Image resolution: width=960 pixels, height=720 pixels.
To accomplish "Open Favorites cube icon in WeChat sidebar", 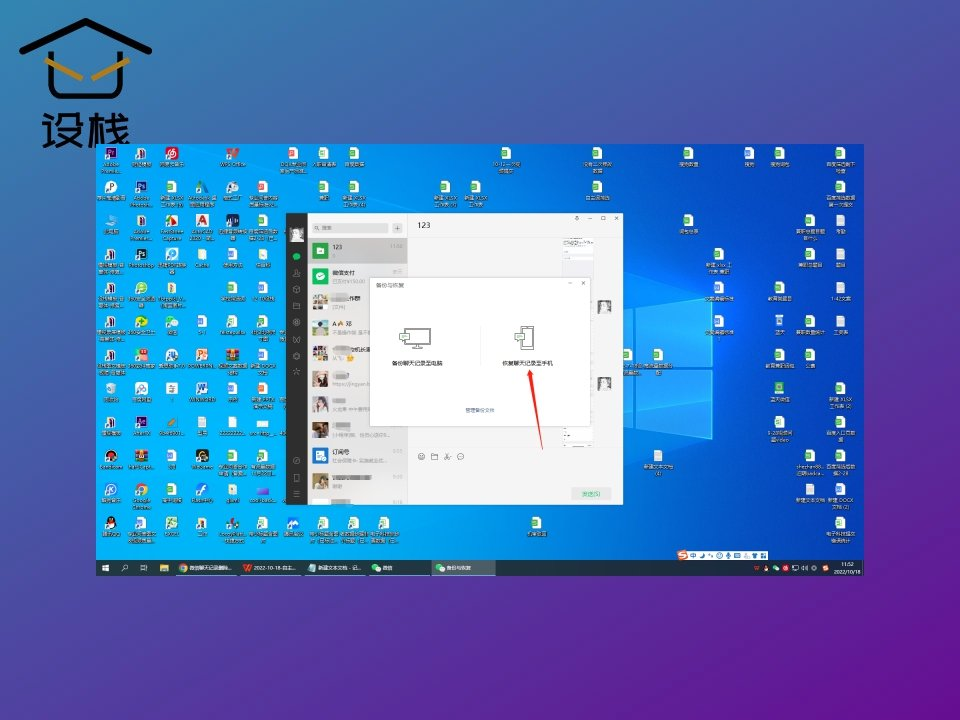I will pos(296,289).
